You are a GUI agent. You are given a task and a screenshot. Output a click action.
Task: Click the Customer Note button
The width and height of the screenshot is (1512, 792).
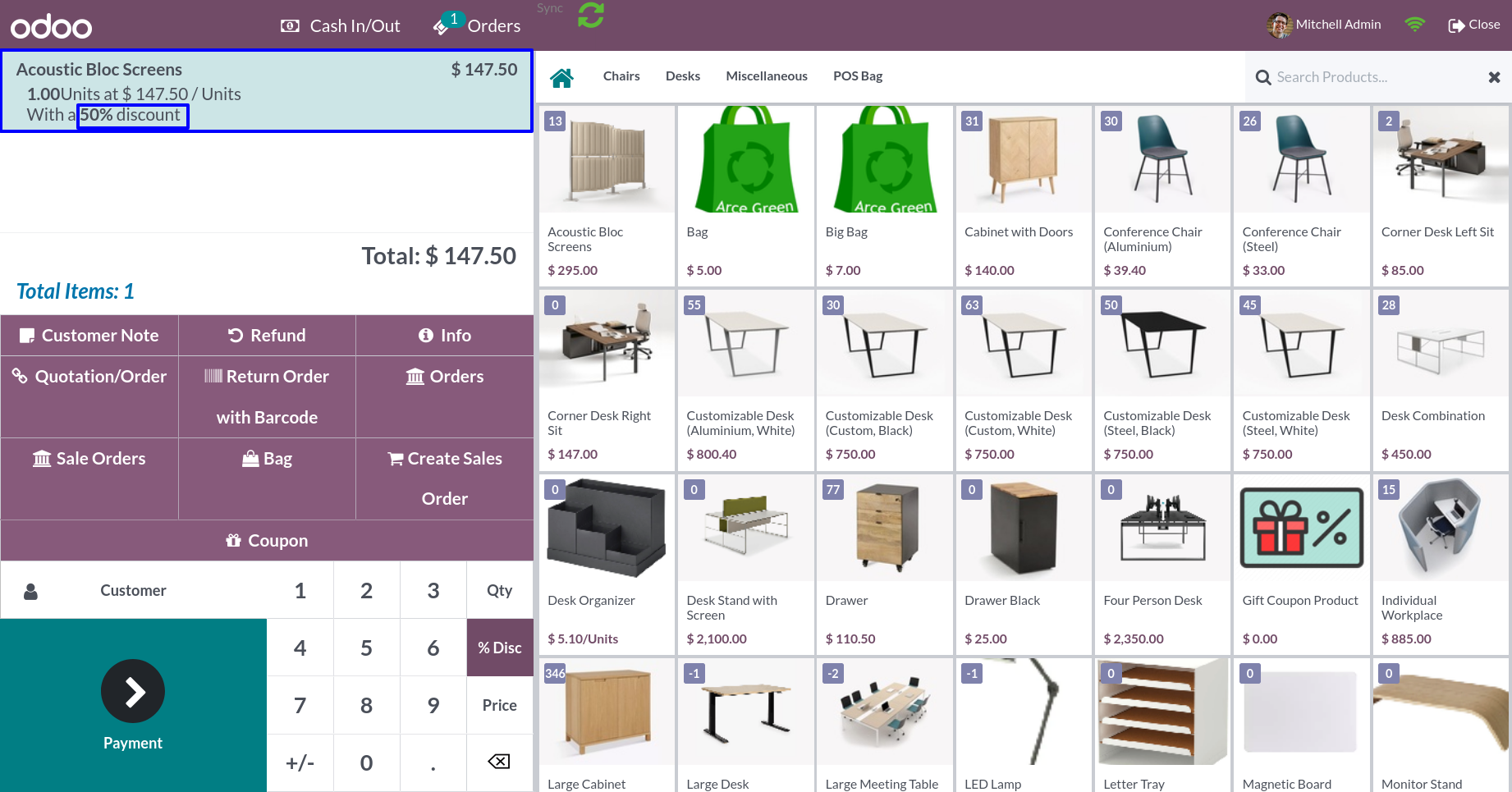coord(89,336)
